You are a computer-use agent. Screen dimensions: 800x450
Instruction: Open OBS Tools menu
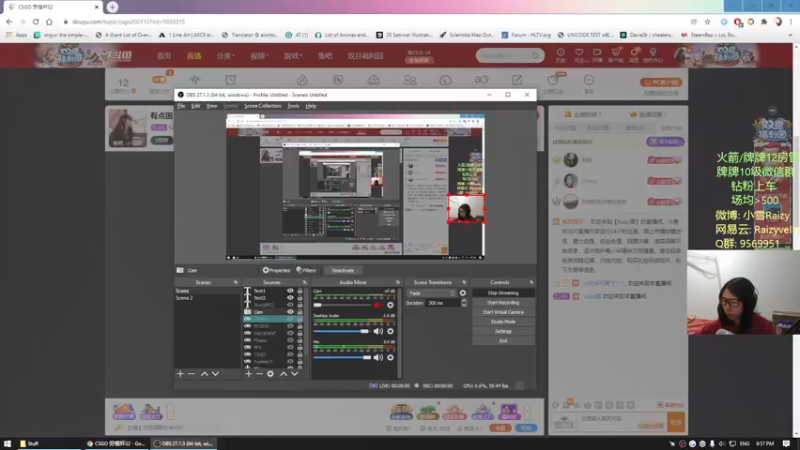pos(293,106)
